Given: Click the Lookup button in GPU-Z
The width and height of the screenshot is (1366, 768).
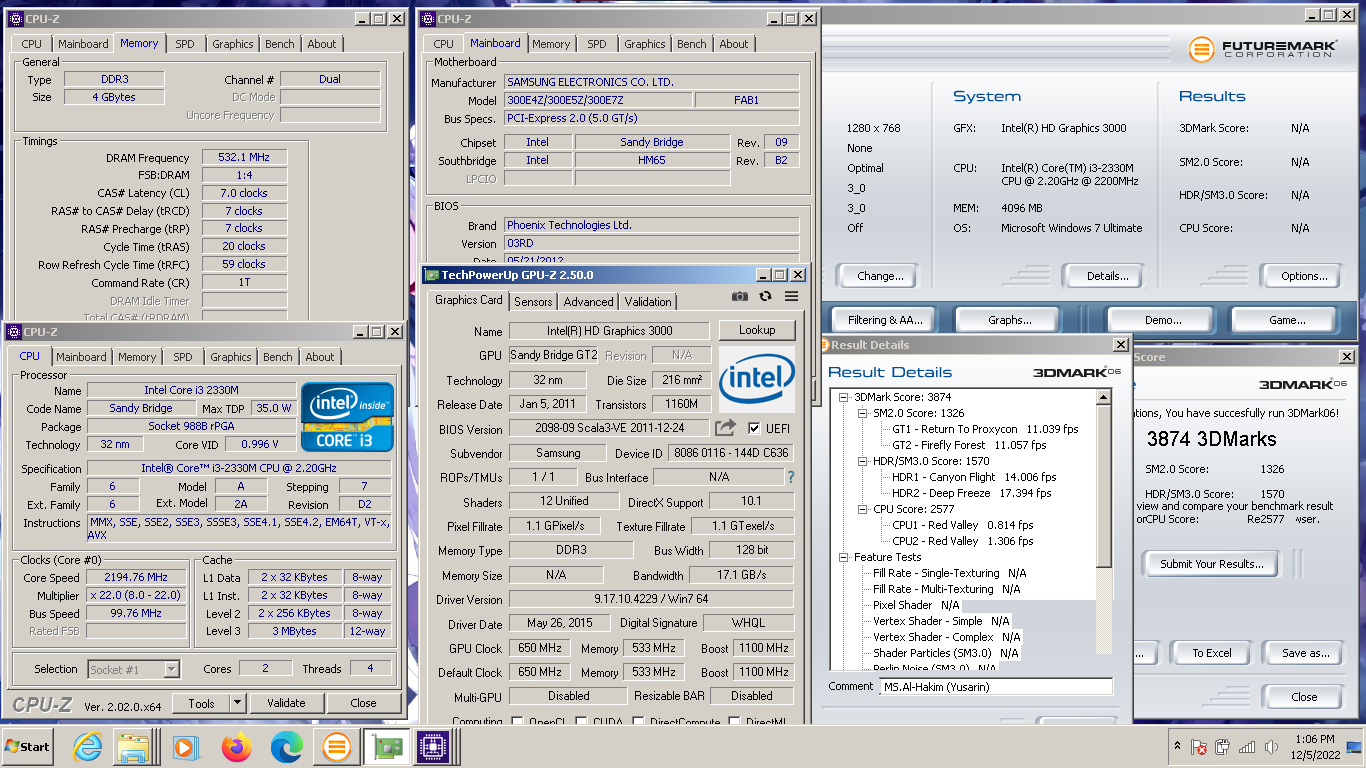Looking at the screenshot, I should [757, 330].
